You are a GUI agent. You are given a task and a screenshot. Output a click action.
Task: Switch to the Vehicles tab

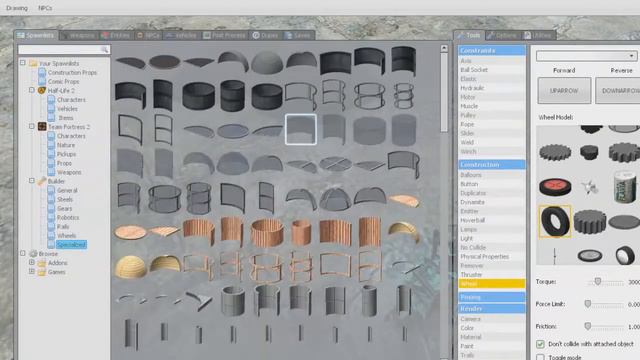coord(182,36)
